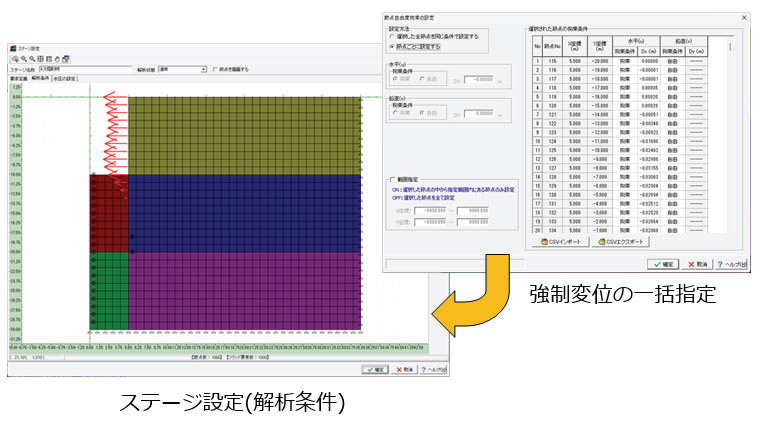Click the horizontal Dx input field
This screenshot has height=425, width=762.
tap(480, 79)
